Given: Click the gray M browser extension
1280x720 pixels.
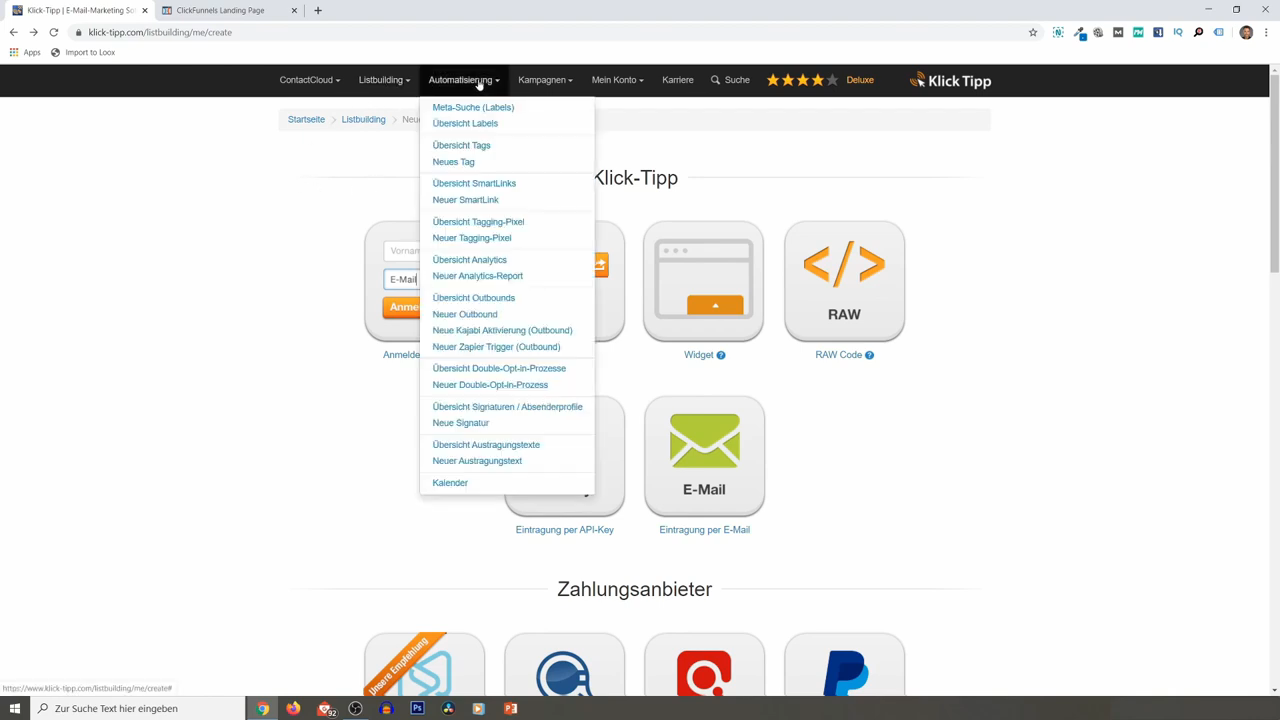Looking at the screenshot, I should pos(1118,32).
